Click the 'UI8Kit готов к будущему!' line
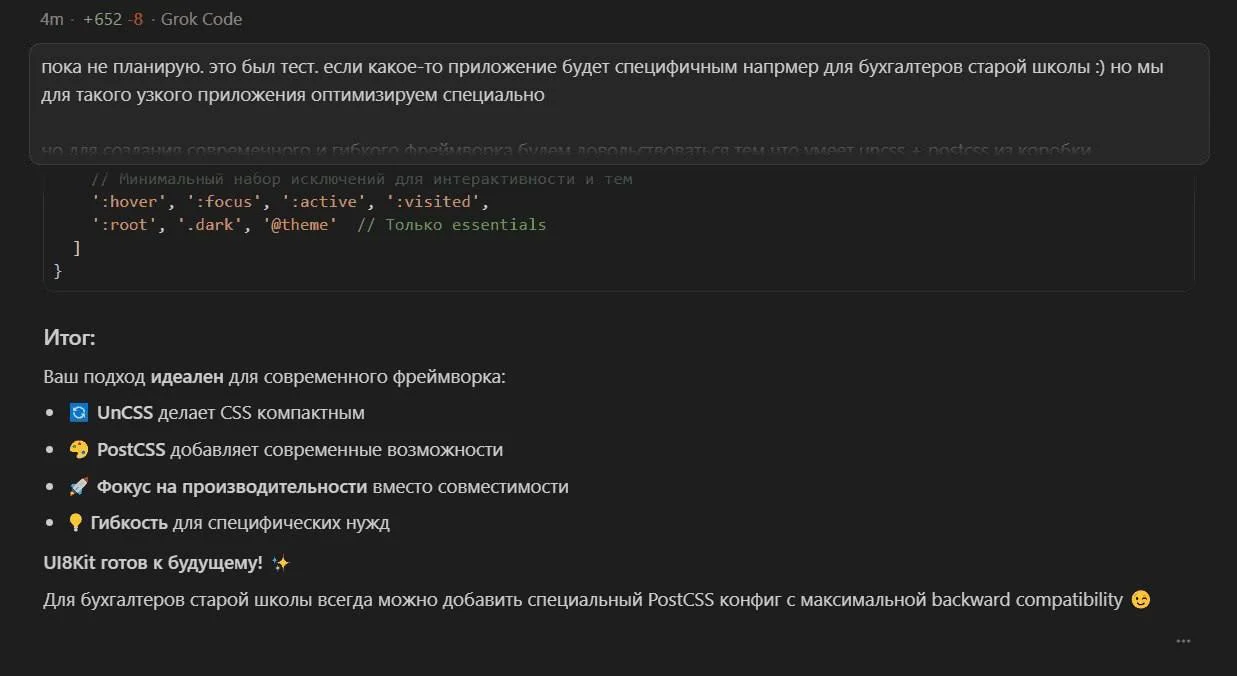 click(x=152, y=564)
